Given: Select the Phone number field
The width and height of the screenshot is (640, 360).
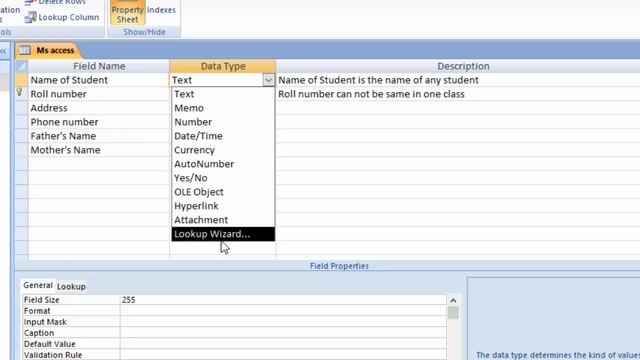Looking at the screenshot, I should 98,122.
